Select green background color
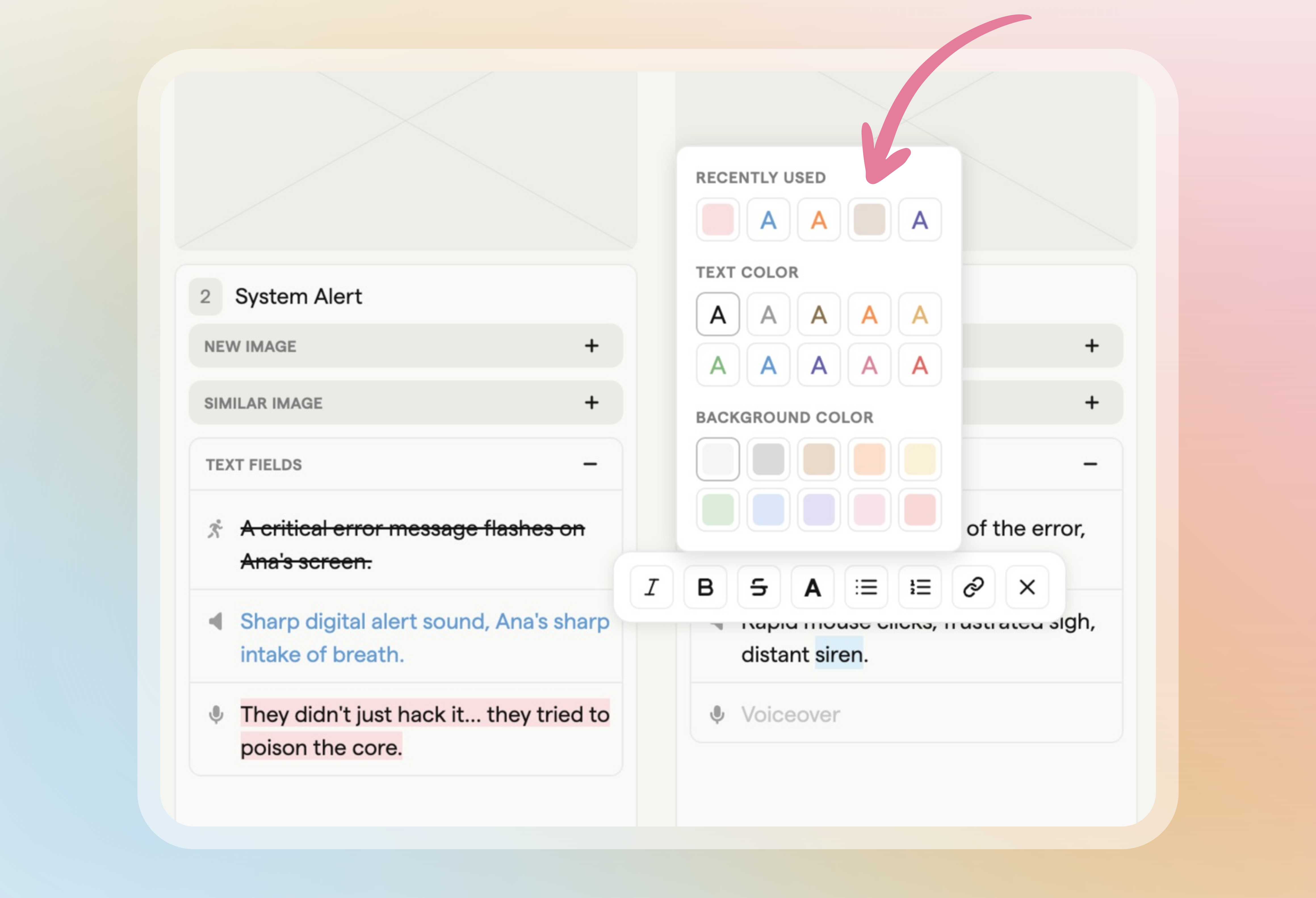Image resolution: width=1316 pixels, height=898 pixels. (717, 509)
